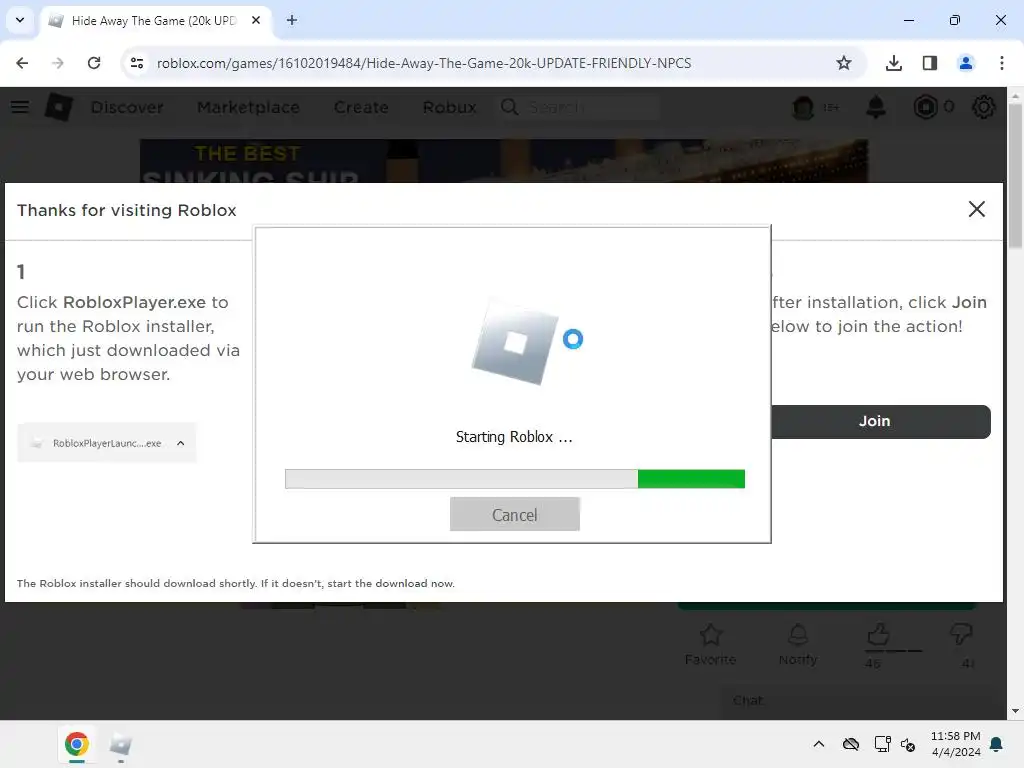This screenshot has height=768, width=1024.
Task: Open the tab search dropdown arrow
Action: pyautogui.click(x=20, y=20)
